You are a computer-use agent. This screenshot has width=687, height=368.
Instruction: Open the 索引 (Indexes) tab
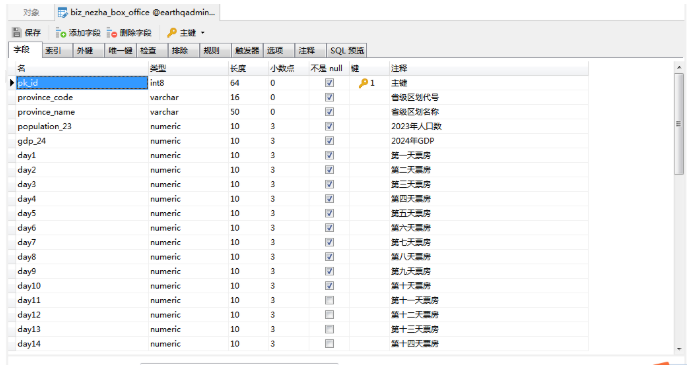(57, 50)
